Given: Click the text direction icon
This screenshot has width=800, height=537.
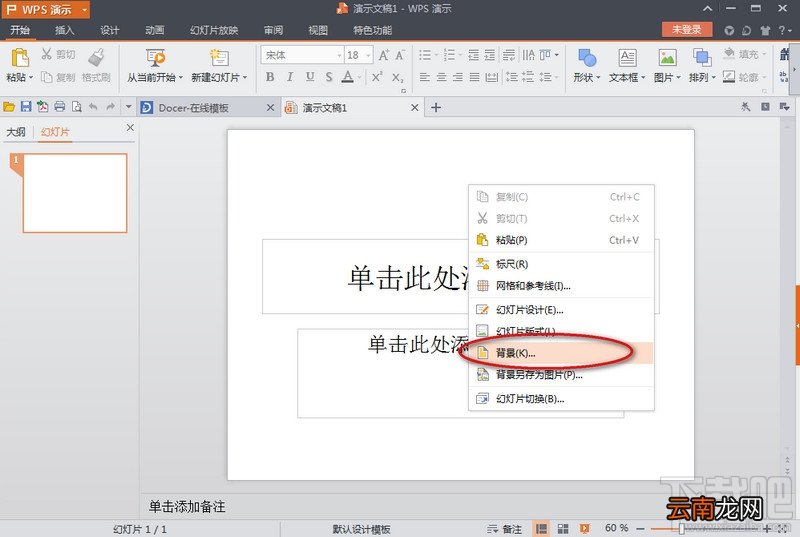Looking at the screenshot, I should tap(529, 55).
